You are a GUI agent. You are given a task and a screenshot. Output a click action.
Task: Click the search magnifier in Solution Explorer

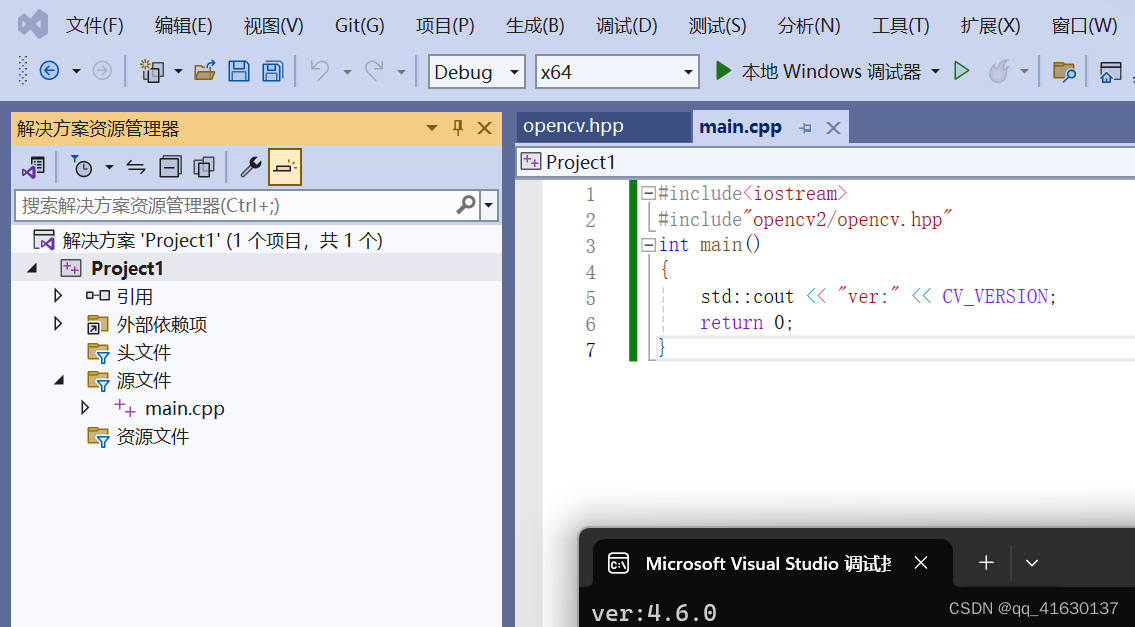click(x=464, y=204)
